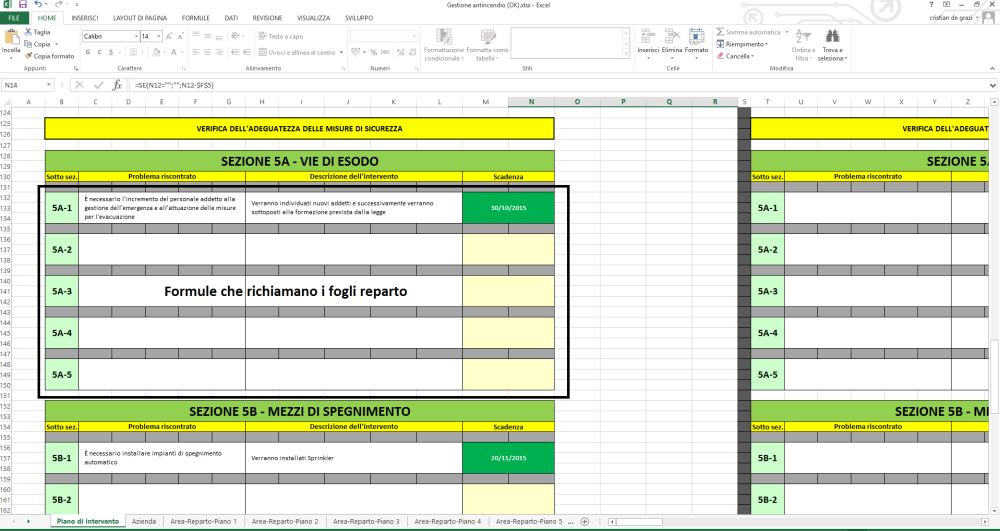Click the add new sheet plus icon
Viewport: 1000px width, 531px height.
(x=584, y=521)
